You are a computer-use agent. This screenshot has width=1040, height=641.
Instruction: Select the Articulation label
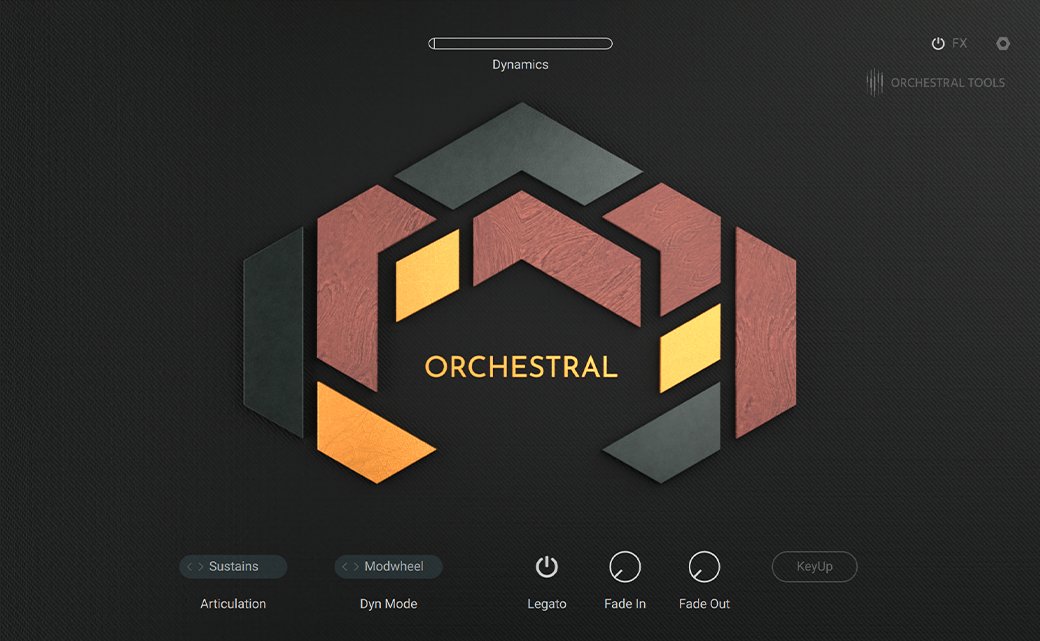pos(233,604)
